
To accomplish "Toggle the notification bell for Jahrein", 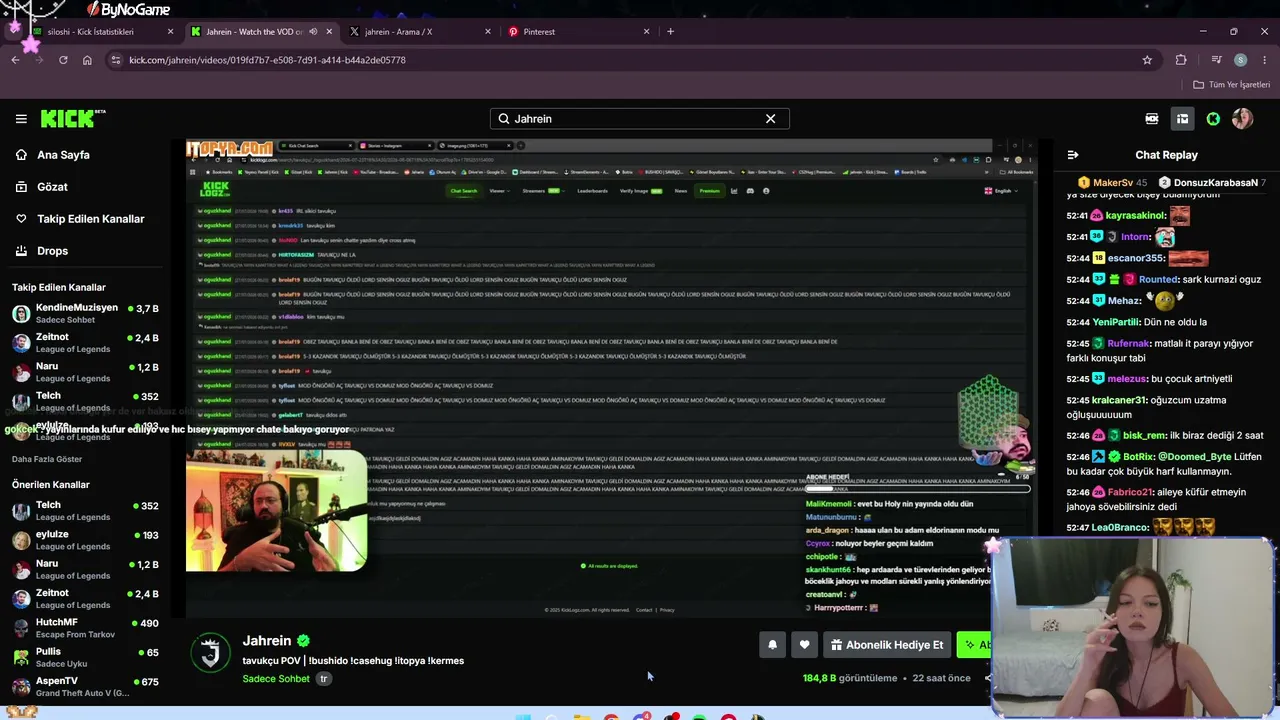I will [772, 645].
